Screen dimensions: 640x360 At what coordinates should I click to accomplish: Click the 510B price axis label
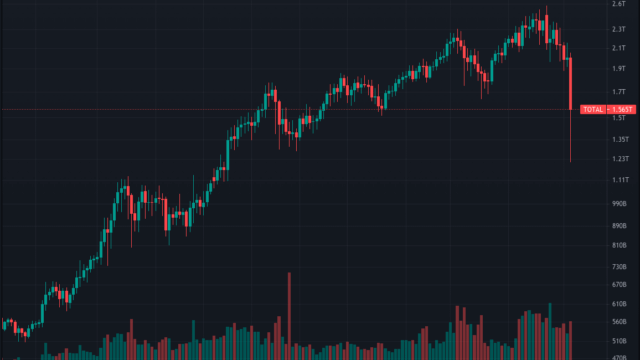pos(619,341)
